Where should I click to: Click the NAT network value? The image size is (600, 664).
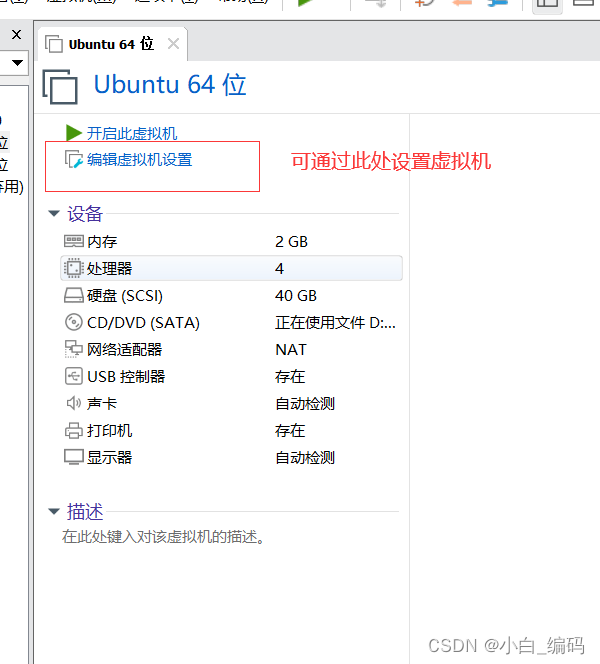tap(291, 350)
